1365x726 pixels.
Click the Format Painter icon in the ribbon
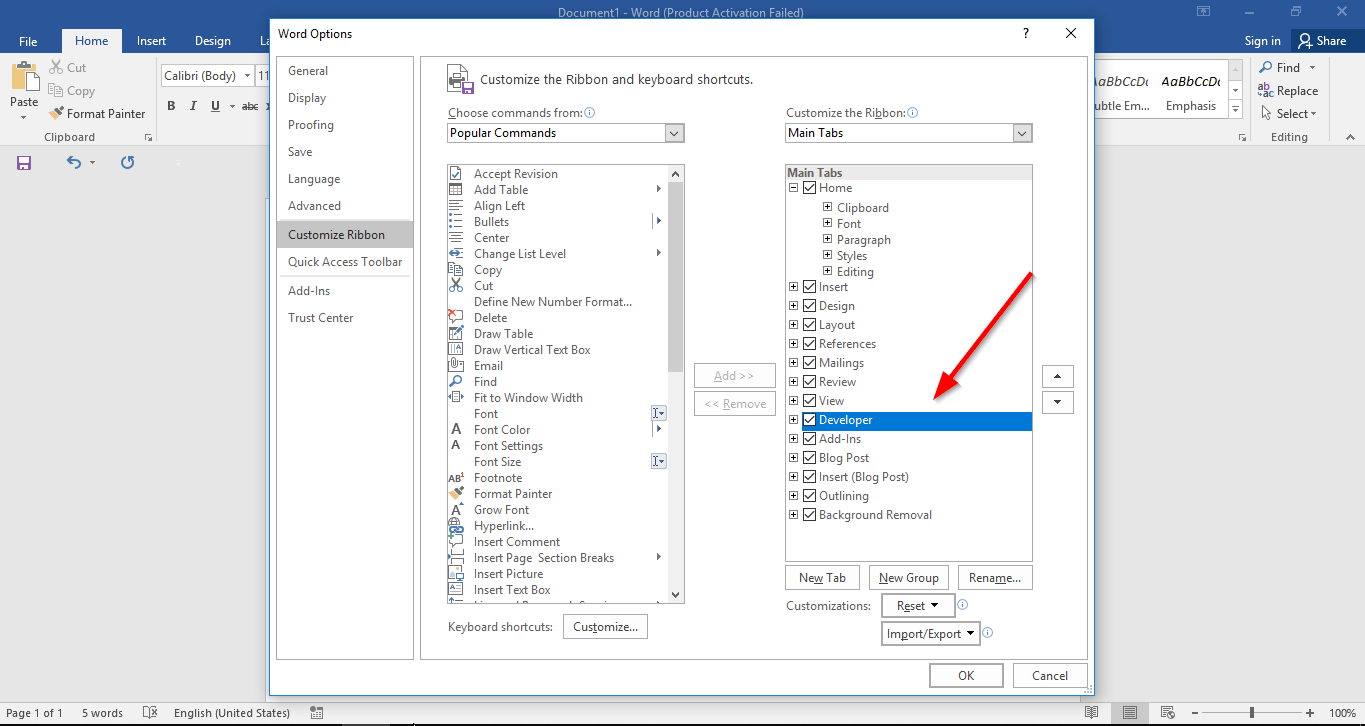[56, 113]
